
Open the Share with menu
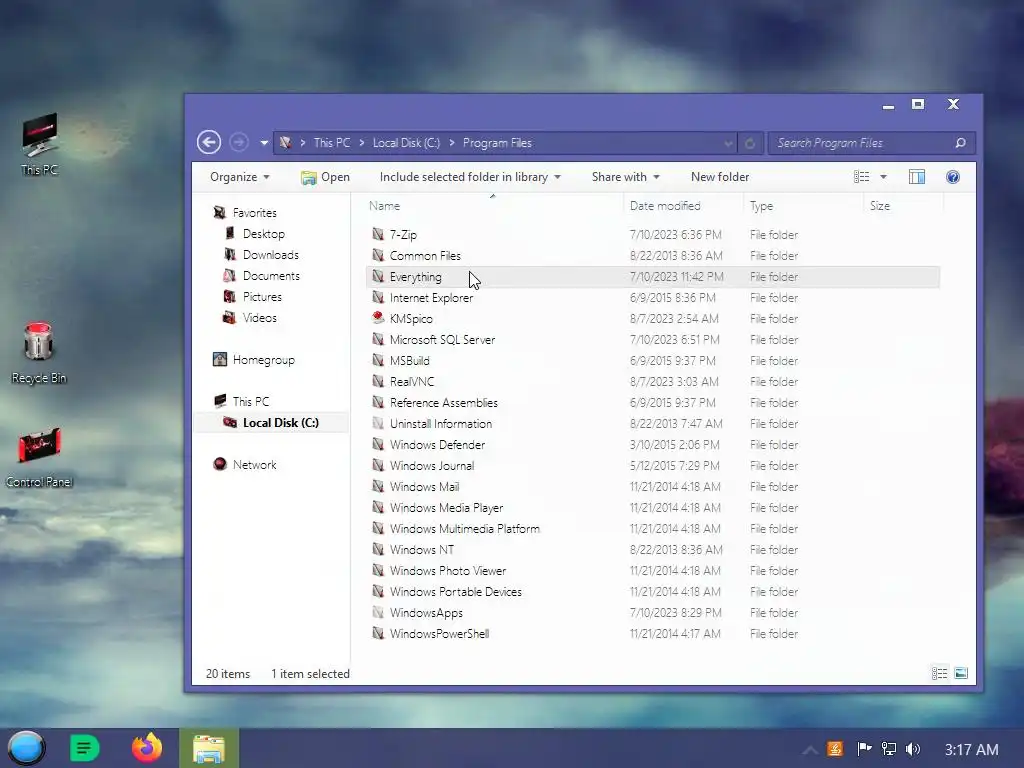(x=626, y=177)
